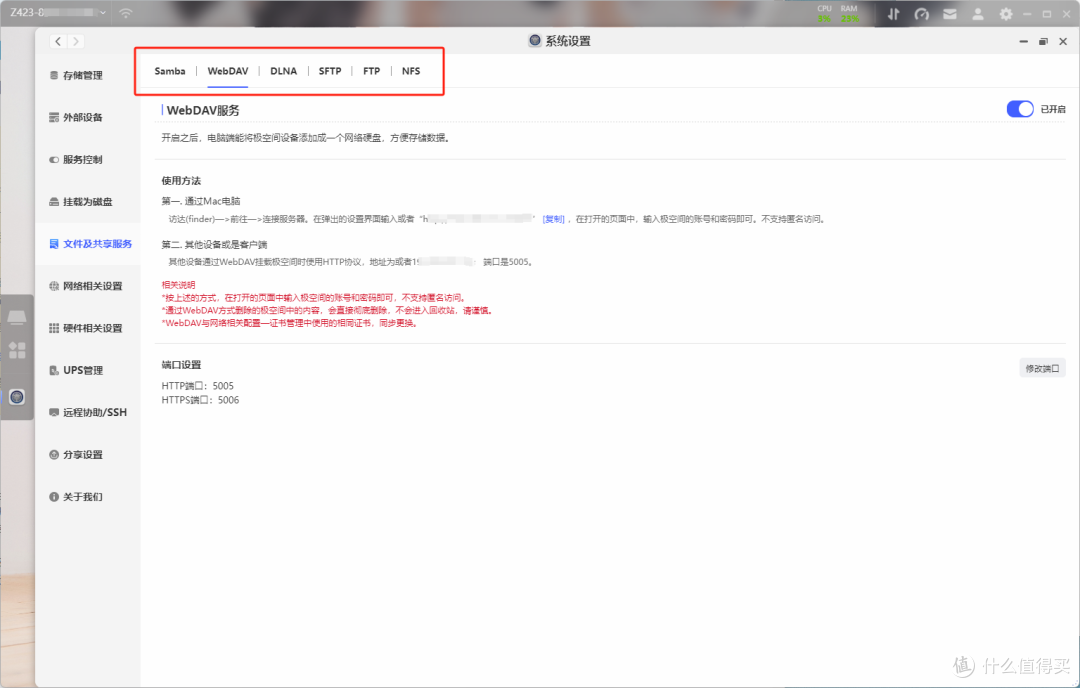Open 存储管理 storage management section
Image resolution: width=1080 pixels, height=688 pixels.
coord(76,75)
